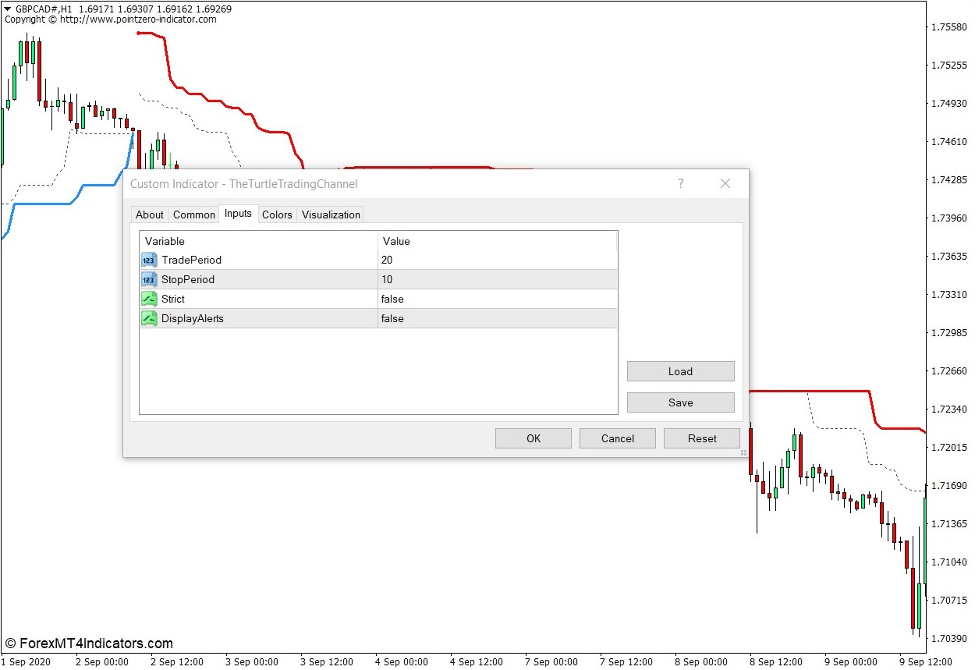Click the question mark help icon

point(681,184)
